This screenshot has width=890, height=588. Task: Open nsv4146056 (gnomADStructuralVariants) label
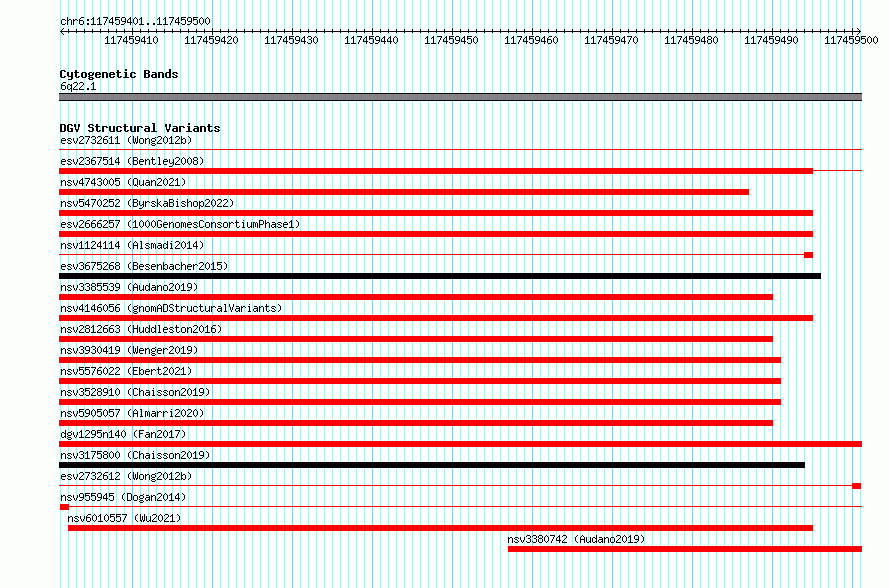[x=171, y=308]
